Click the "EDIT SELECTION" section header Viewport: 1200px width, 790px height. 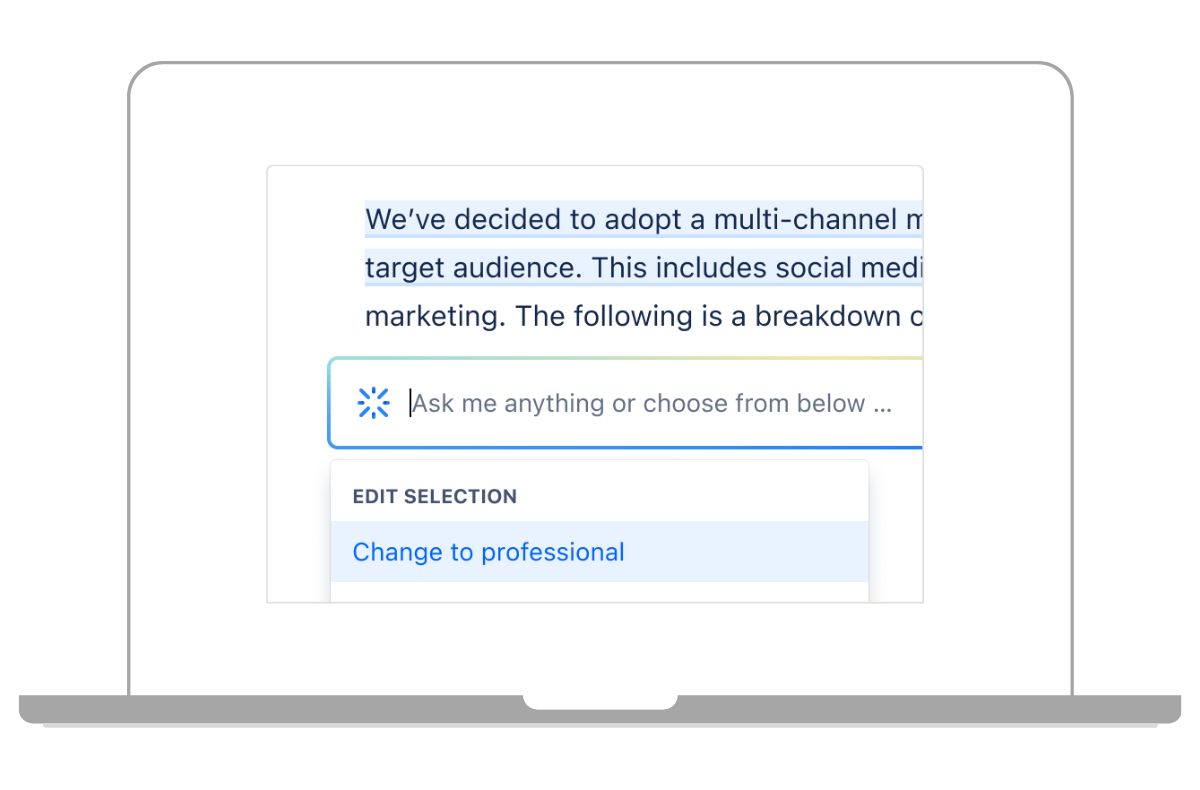pos(435,496)
